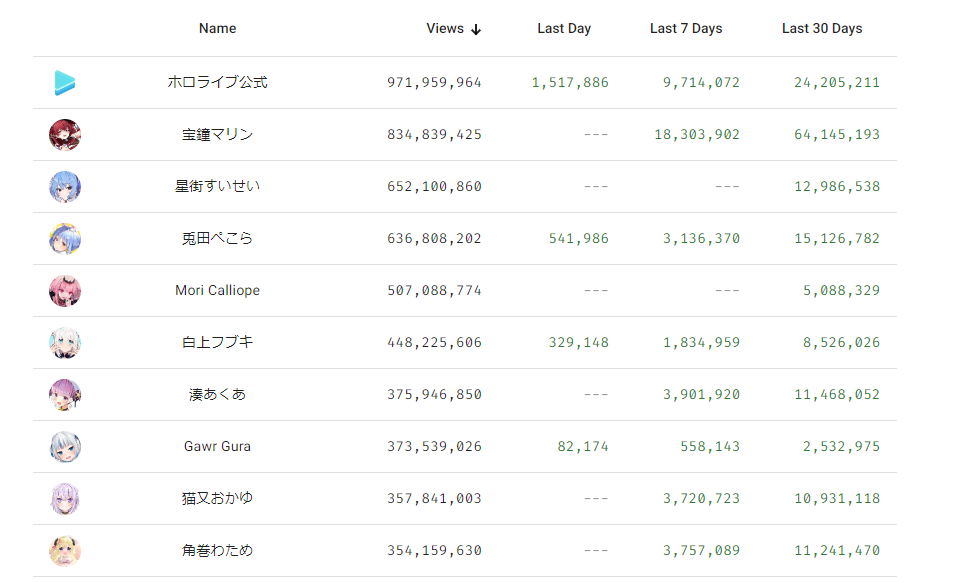Image resolution: width=974 pixels, height=583 pixels.
Task: Sort by Last 30 Days header
Action: pyautogui.click(x=821, y=28)
